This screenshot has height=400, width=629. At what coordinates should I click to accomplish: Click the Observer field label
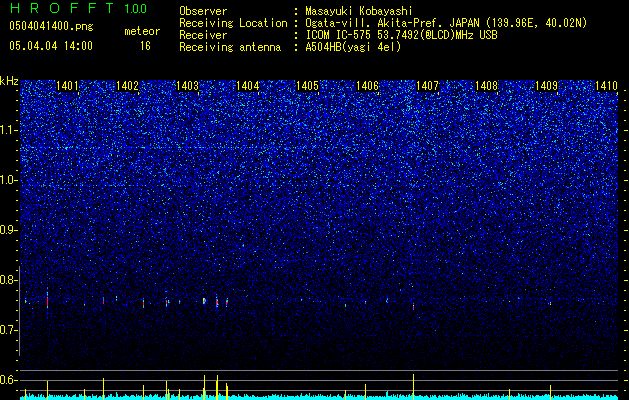[x=203, y=11]
